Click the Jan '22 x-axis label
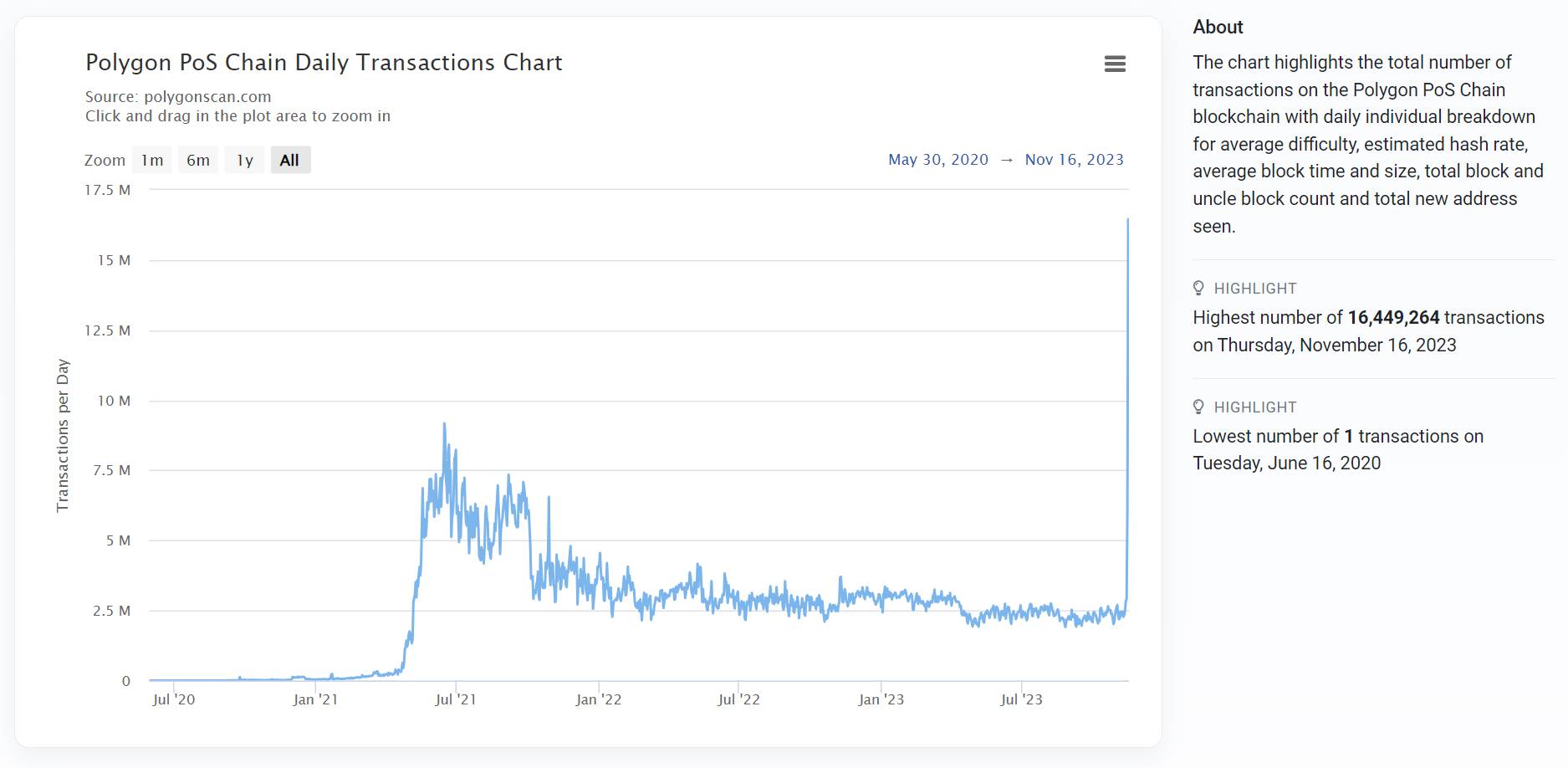 599,699
